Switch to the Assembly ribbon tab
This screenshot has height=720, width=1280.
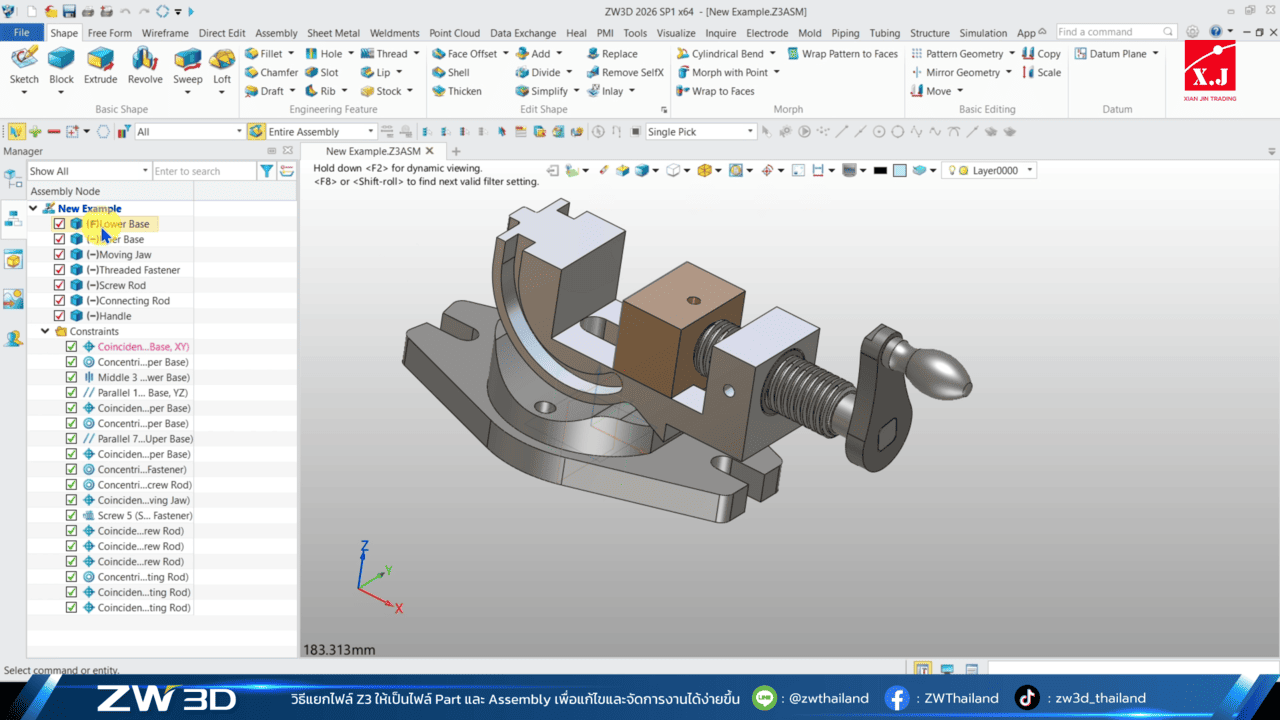pos(276,32)
